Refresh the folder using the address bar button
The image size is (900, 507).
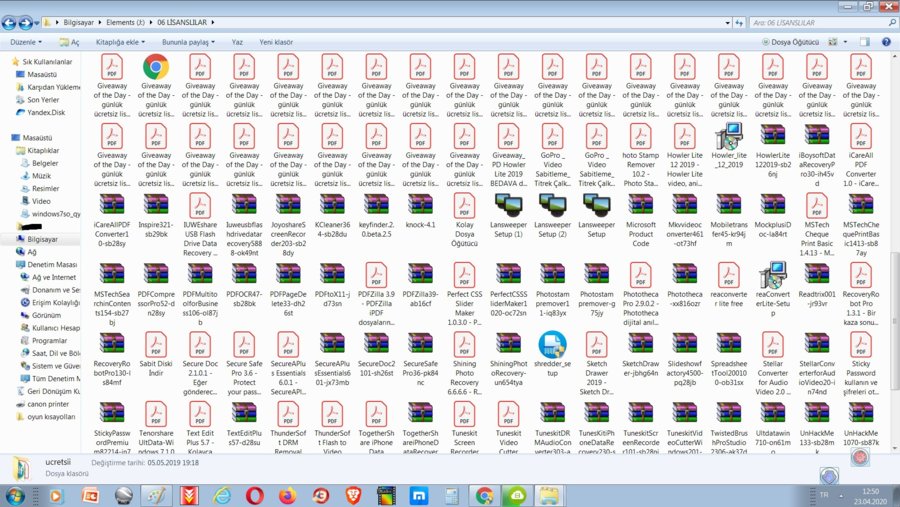(x=739, y=23)
